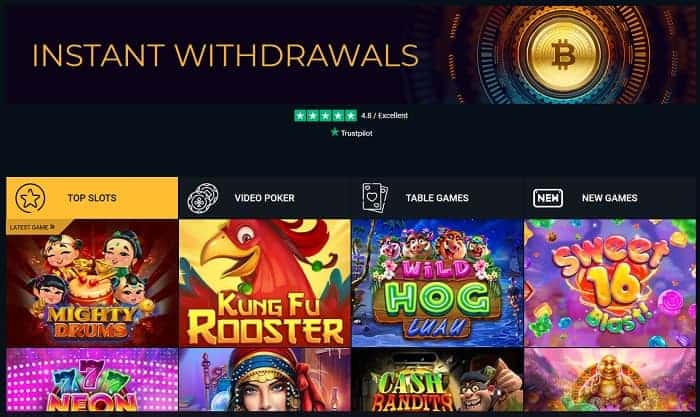Screen dimensions: 700x417
Task: Click the Instant Withdrawals banner
Action: pos(351,54)
